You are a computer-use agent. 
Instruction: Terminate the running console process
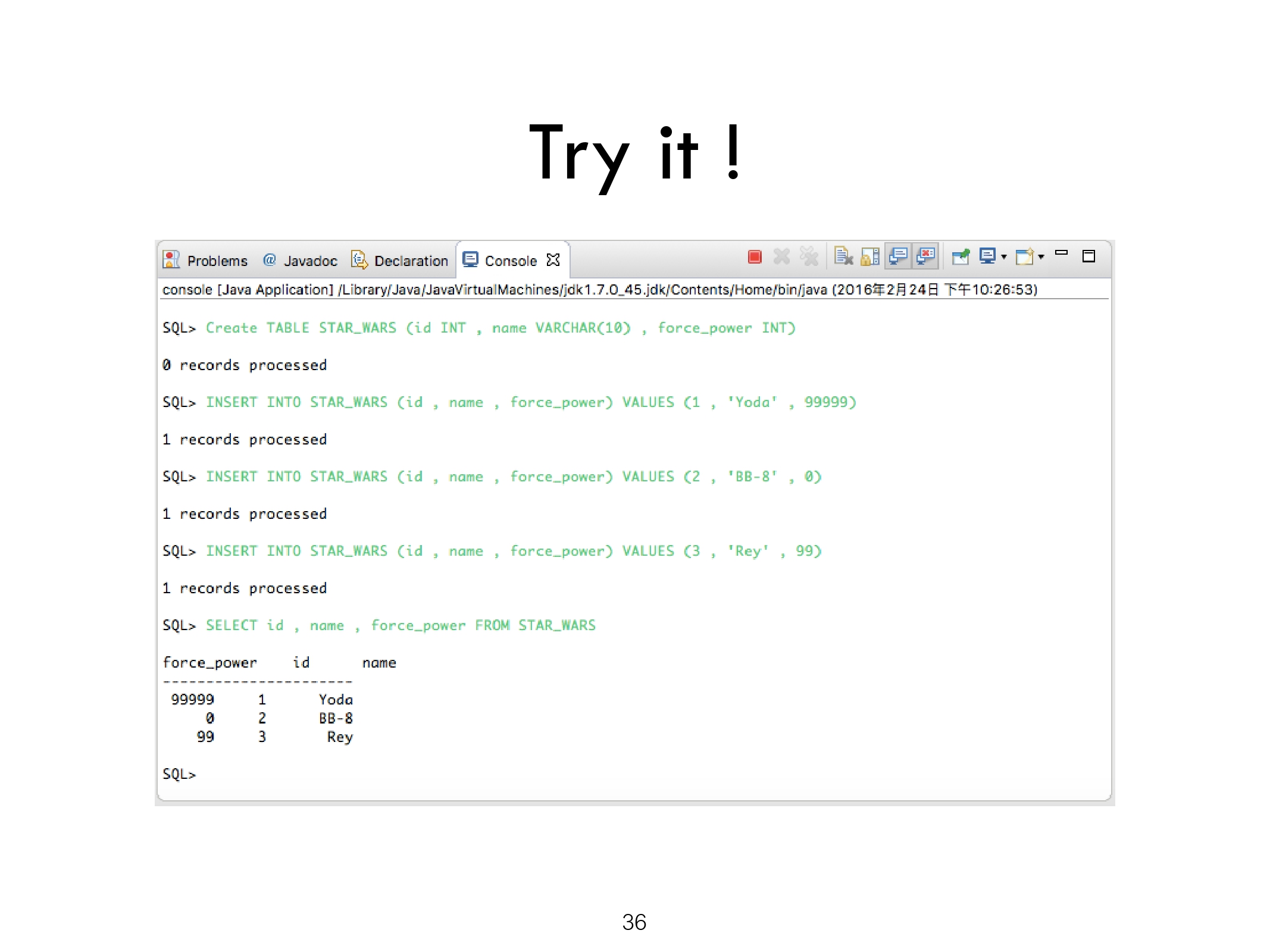point(755,257)
